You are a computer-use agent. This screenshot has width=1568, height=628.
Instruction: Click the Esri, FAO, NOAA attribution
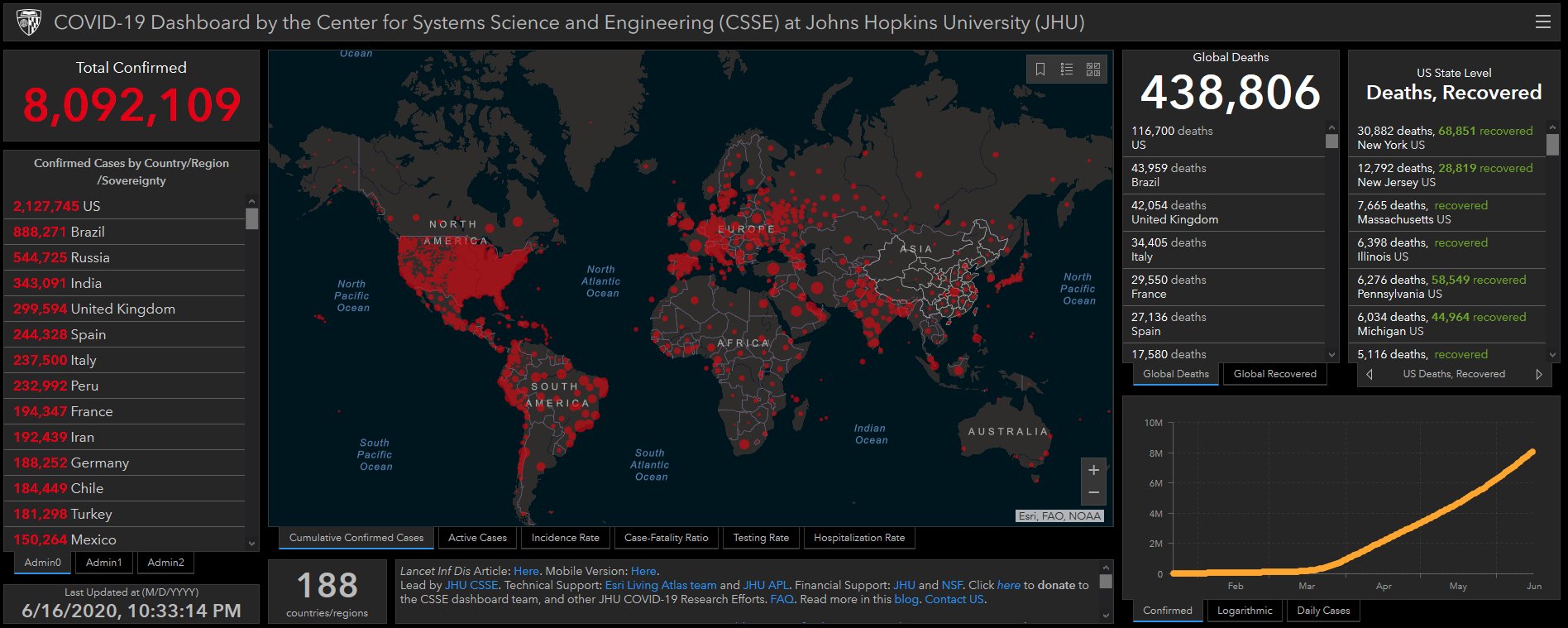(x=1059, y=515)
